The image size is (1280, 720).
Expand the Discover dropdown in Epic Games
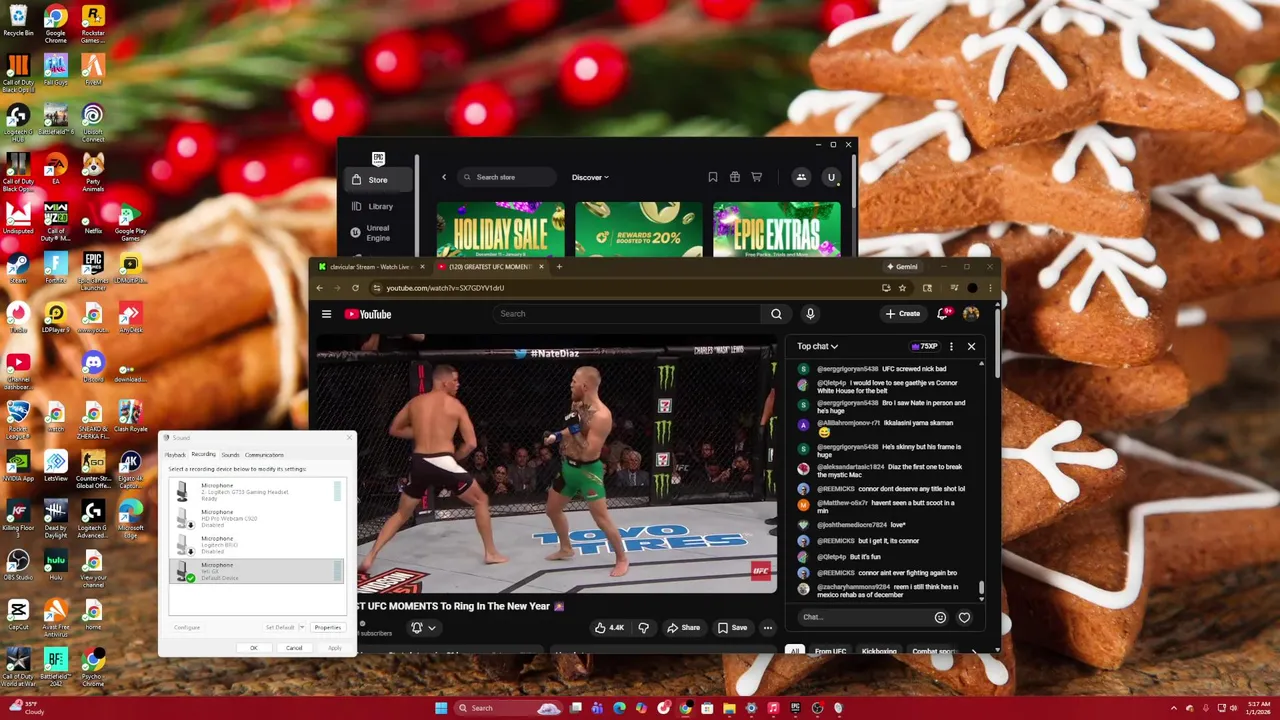coord(590,177)
